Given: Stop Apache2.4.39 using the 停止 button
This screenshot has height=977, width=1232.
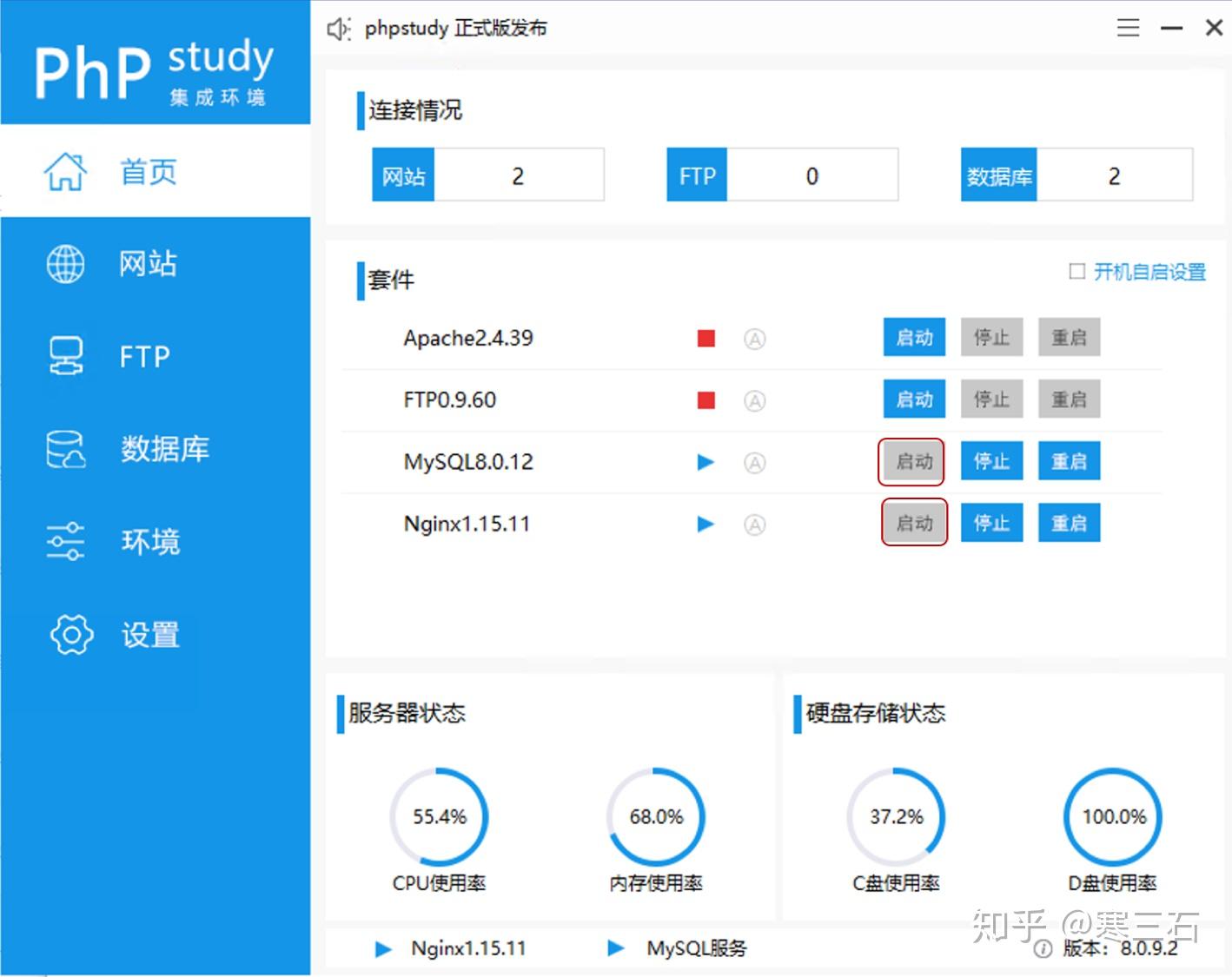Looking at the screenshot, I should (x=990, y=337).
